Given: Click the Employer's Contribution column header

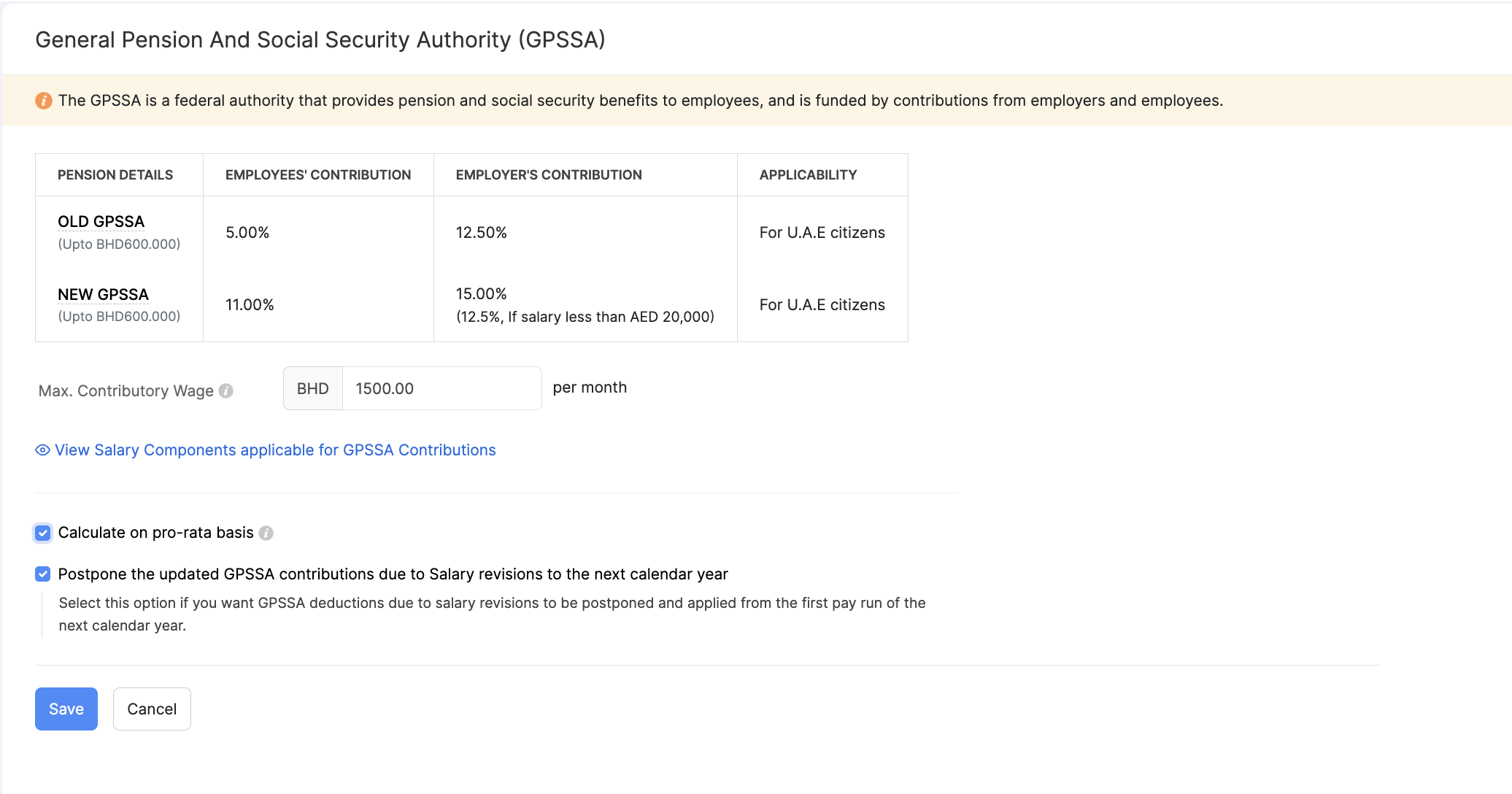Looking at the screenshot, I should [x=549, y=175].
